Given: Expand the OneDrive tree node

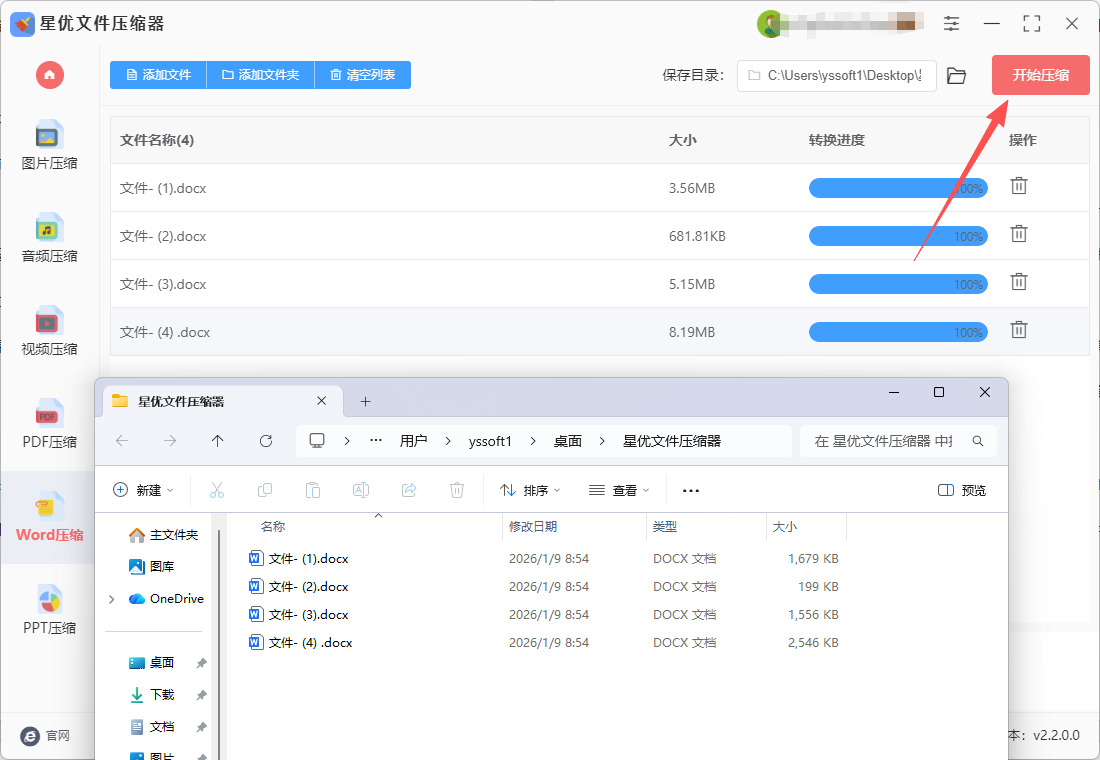Looking at the screenshot, I should pos(111,599).
